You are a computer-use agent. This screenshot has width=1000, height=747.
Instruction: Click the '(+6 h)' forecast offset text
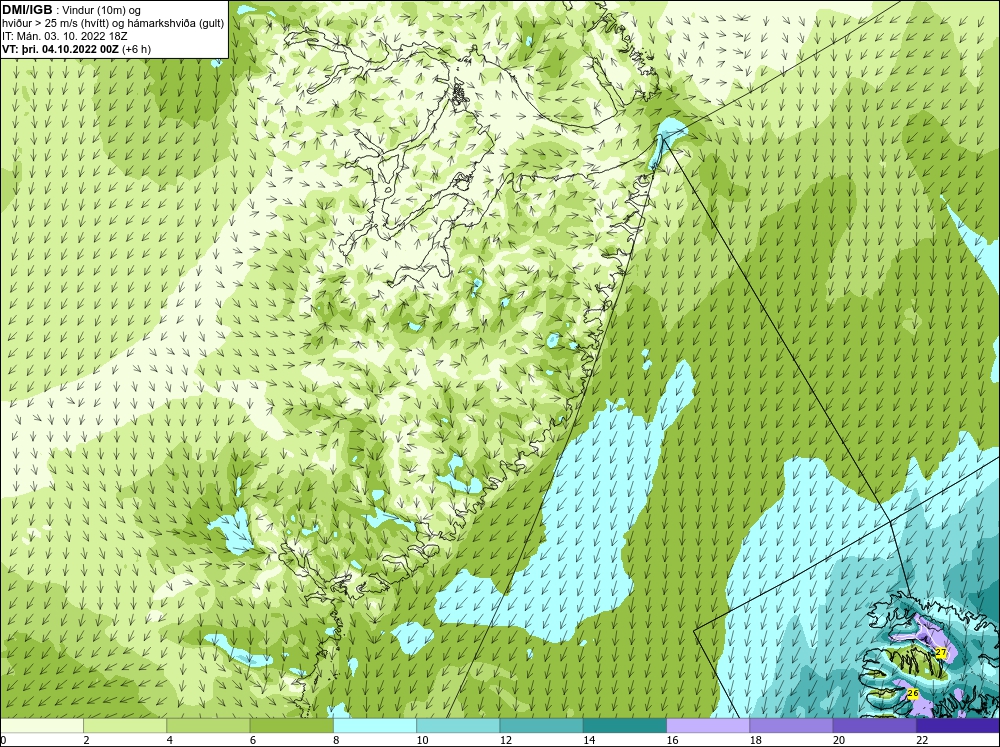[x=136, y=49]
